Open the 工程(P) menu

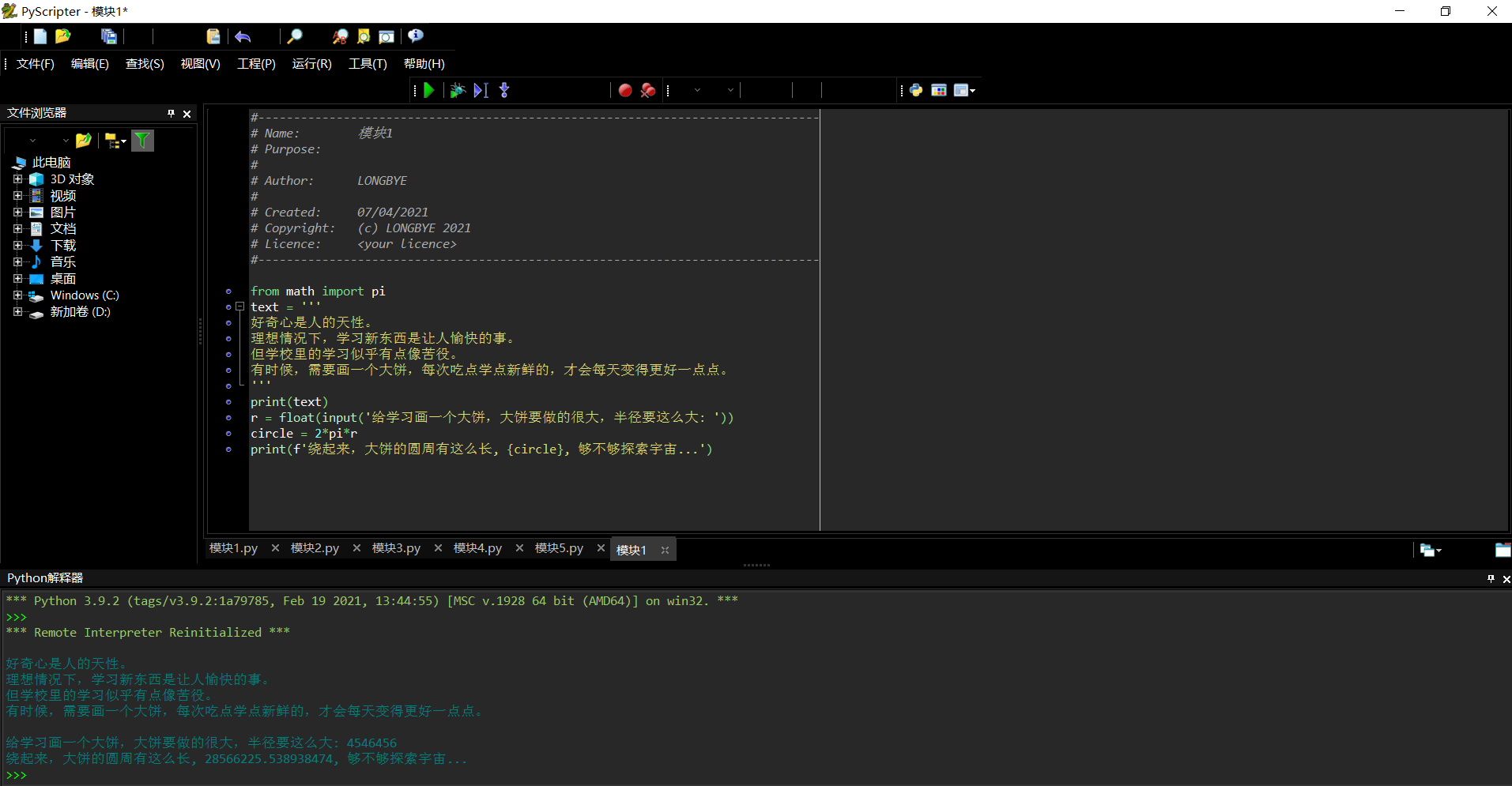(x=257, y=64)
